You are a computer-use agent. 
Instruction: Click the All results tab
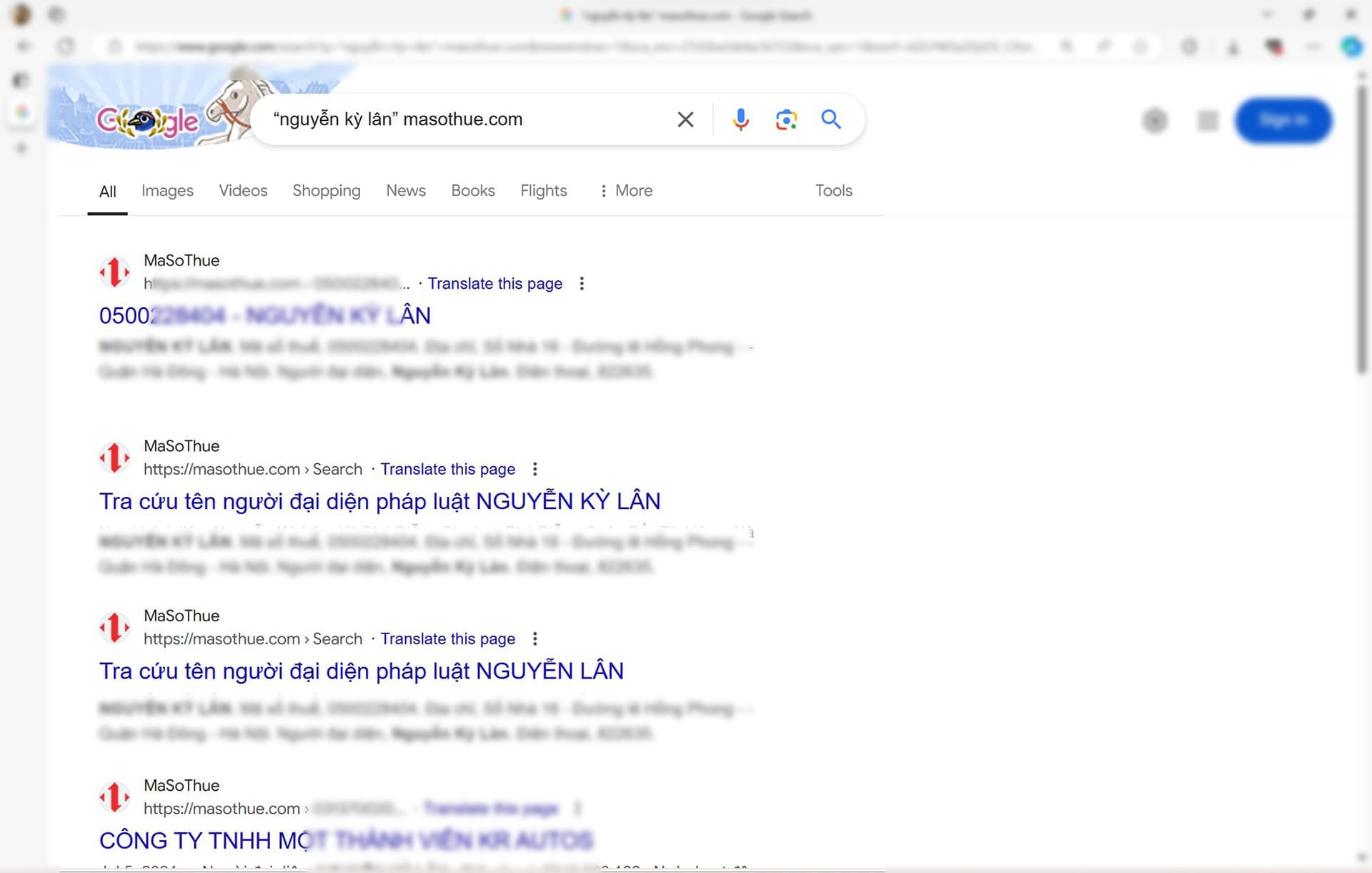pyautogui.click(x=107, y=191)
